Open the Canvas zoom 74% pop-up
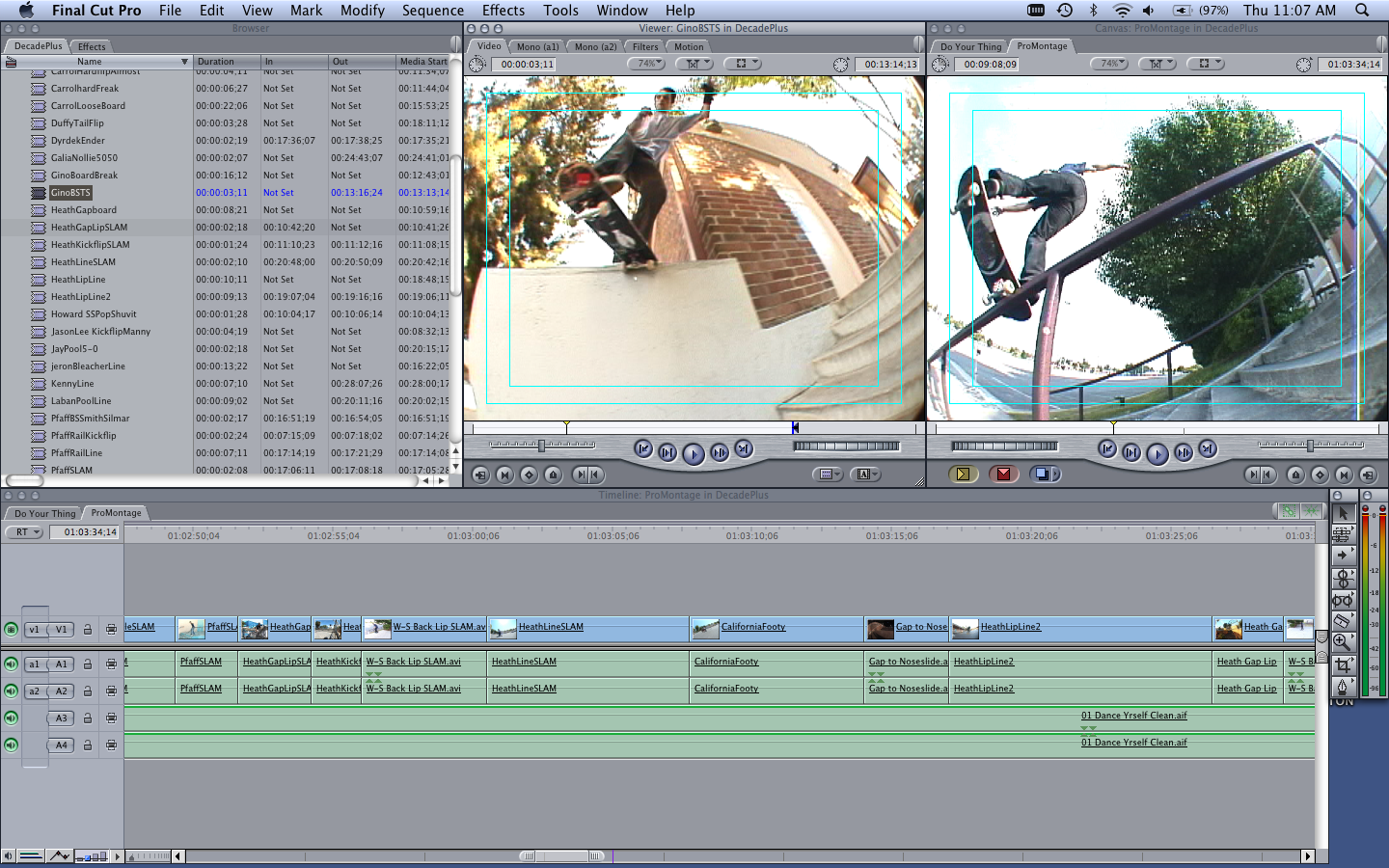The height and width of the screenshot is (868, 1389). pyautogui.click(x=1109, y=64)
